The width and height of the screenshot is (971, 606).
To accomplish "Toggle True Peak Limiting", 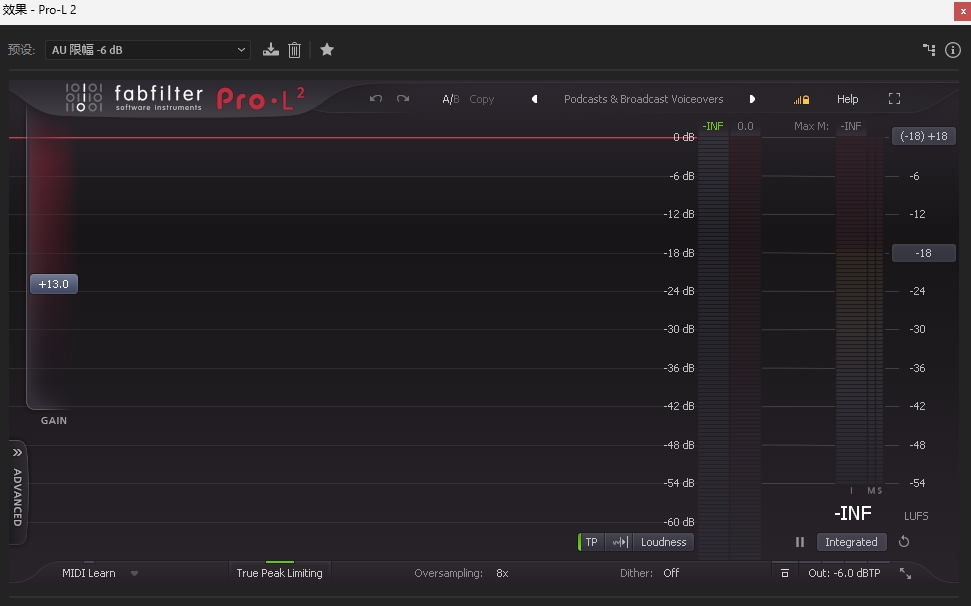I will coord(279,573).
